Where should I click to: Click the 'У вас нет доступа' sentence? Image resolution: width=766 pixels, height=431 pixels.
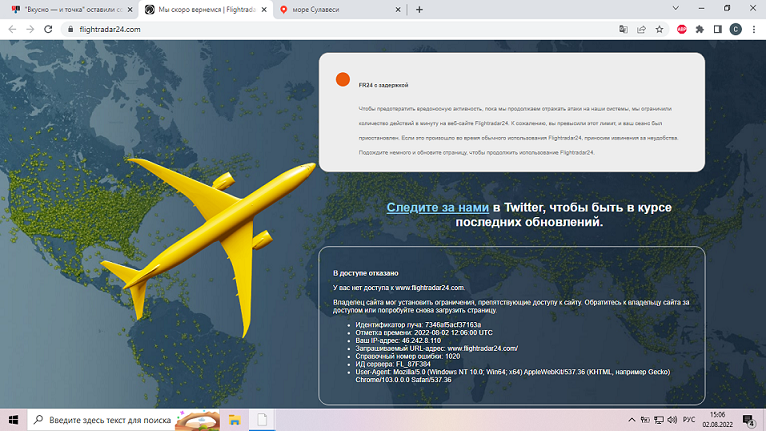(x=399, y=288)
